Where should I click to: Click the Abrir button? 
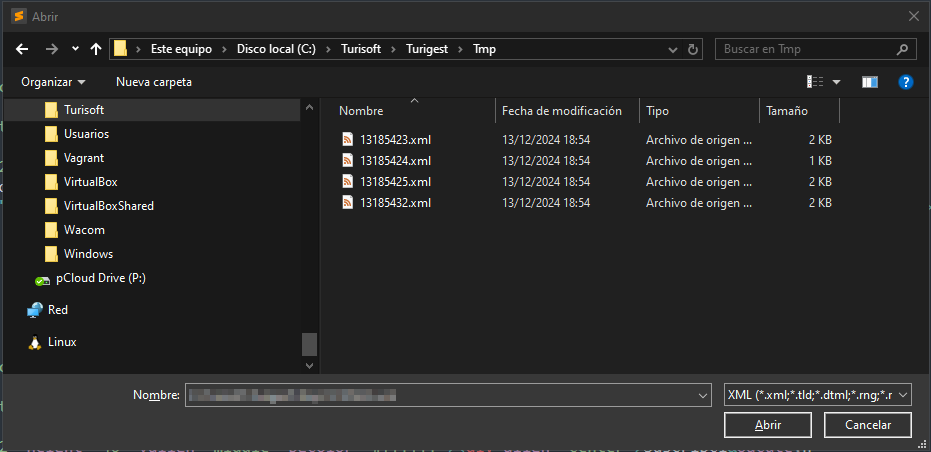pos(768,425)
